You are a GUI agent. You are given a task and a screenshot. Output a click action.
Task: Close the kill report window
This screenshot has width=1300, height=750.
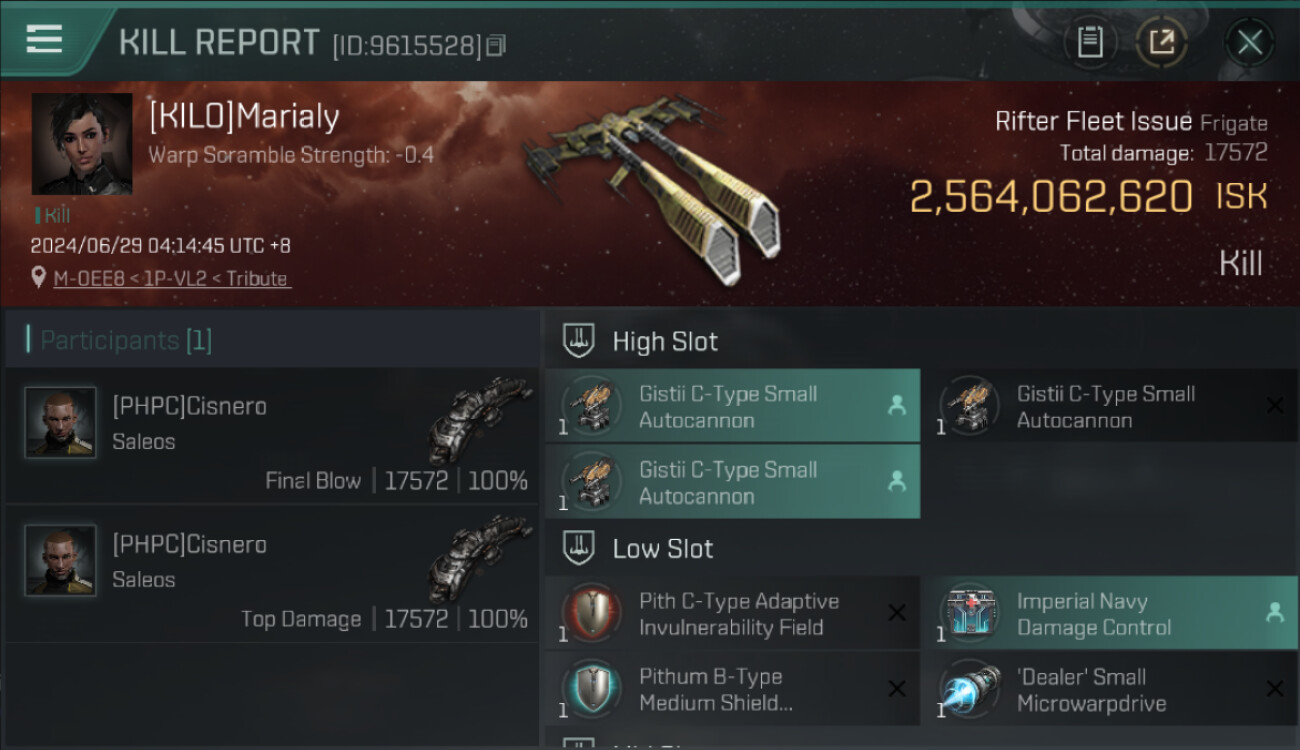pyautogui.click(x=1249, y=42)
